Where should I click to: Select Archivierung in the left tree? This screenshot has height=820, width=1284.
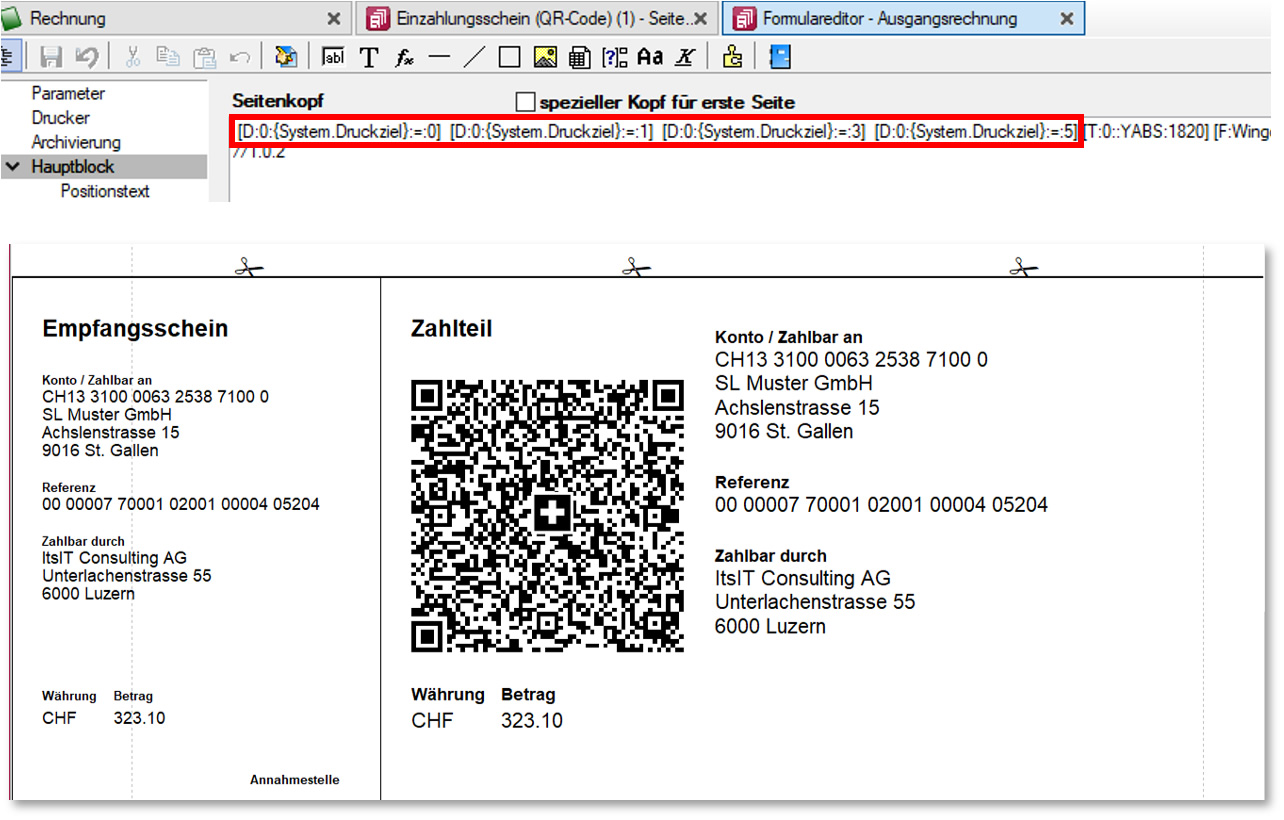pyautogui.click(x=76, y=142)
